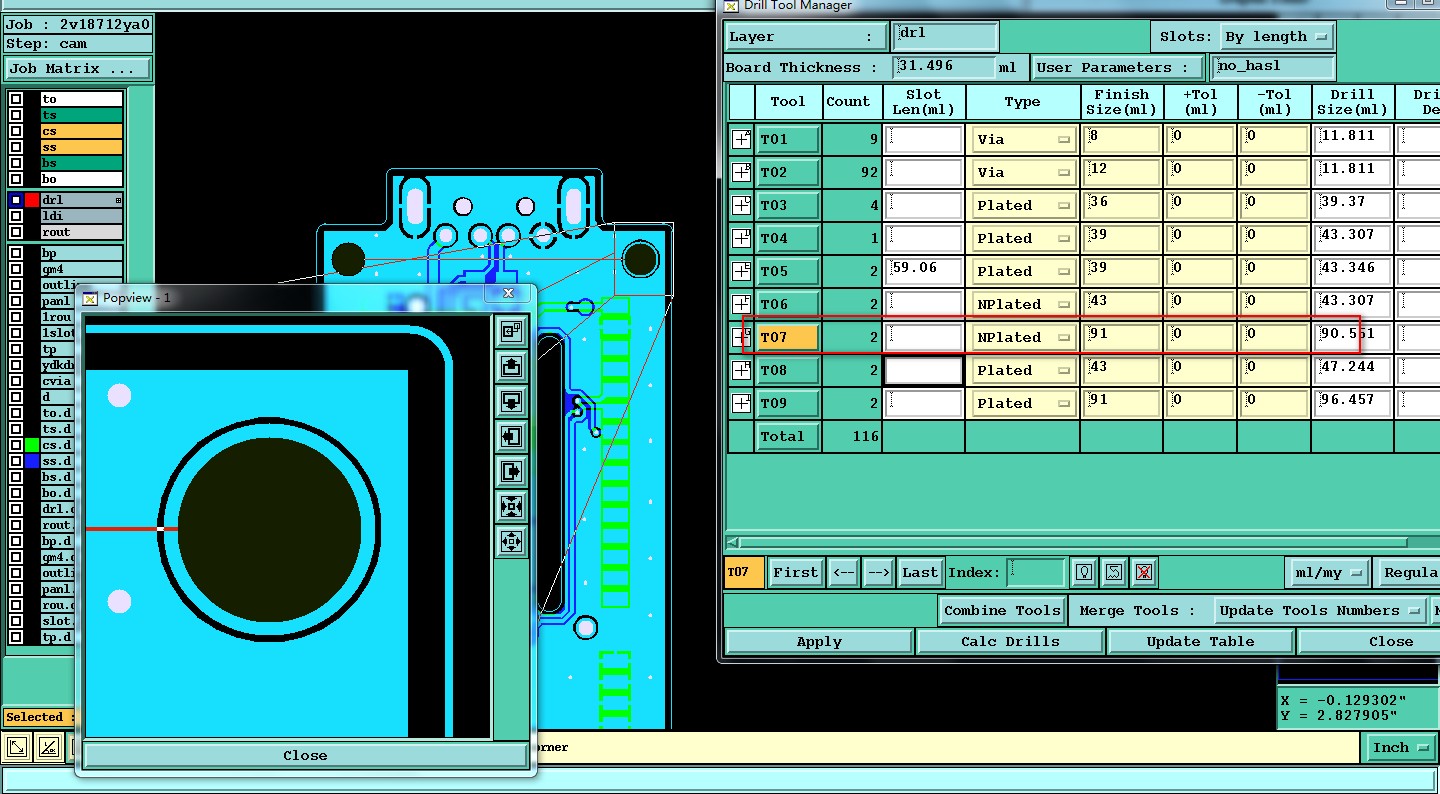Click the pan up icon in Popview
The height and width of the screenshot is (794, 1440).
click(511, 366)
